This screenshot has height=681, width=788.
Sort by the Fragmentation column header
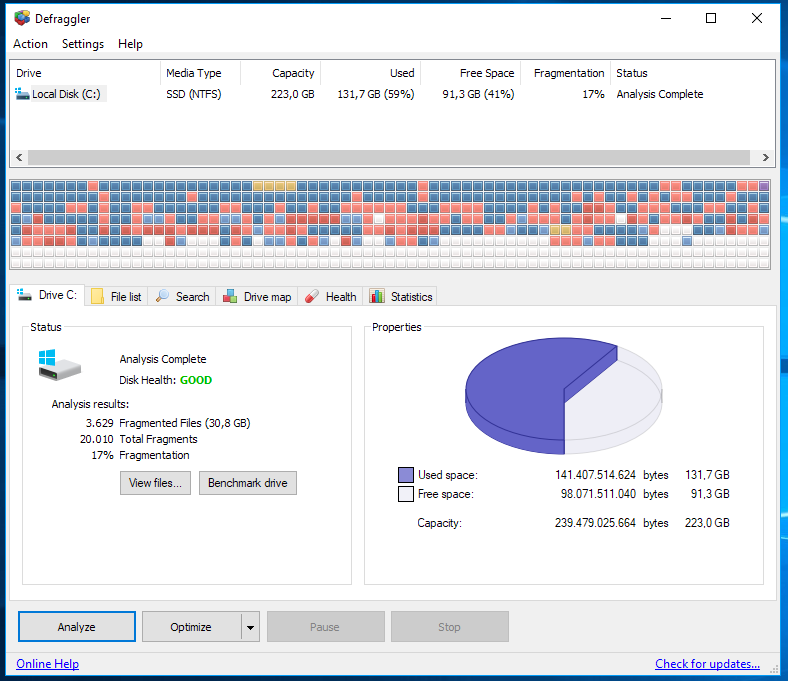tap(566, 73)
